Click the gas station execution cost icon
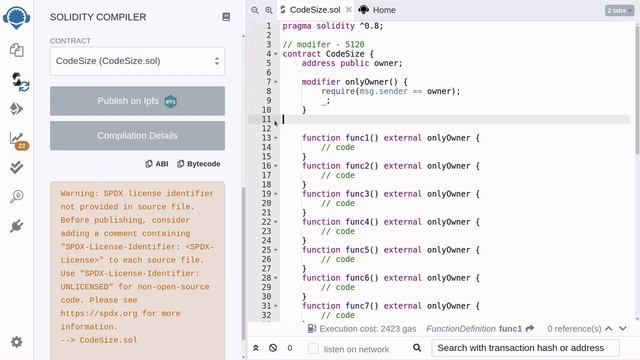Viewport: 640px width, 360px height. [x=311, y=328]
